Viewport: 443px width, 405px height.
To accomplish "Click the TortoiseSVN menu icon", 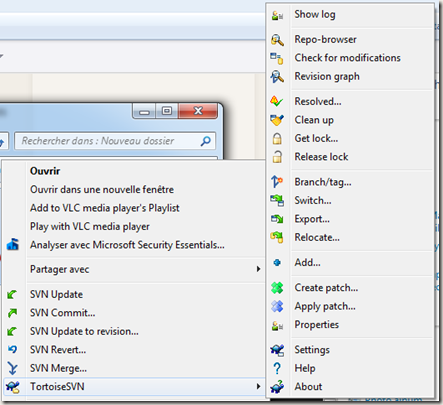I will click(13, 387).
